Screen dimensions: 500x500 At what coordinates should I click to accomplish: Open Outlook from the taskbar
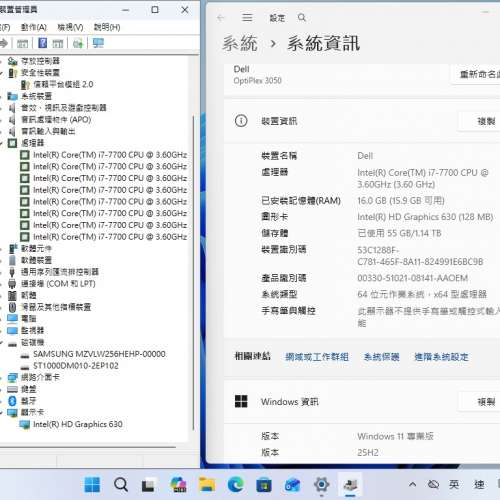pyautogui.click(x=292, y=485)
